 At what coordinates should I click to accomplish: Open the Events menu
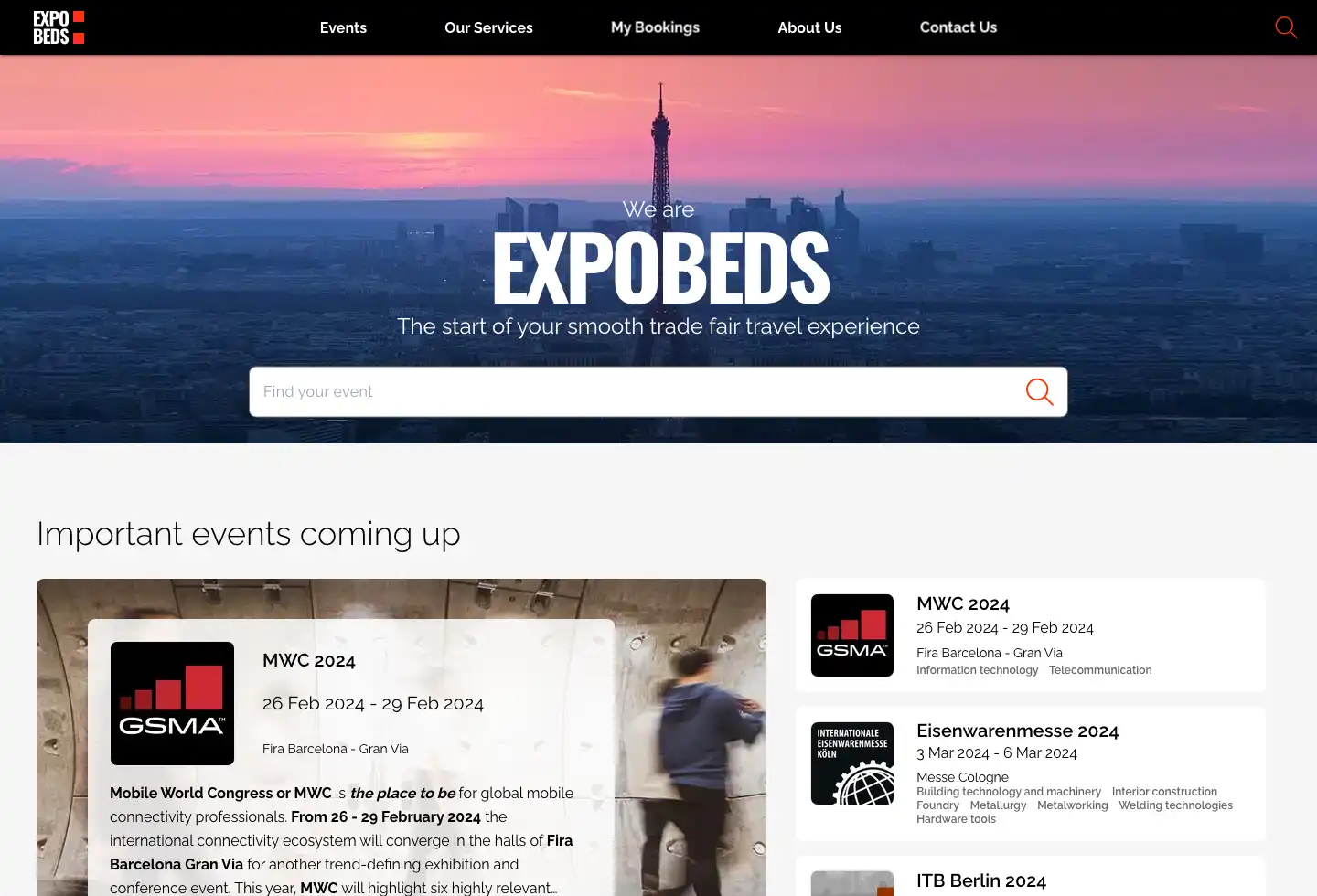tap(343, 27)
